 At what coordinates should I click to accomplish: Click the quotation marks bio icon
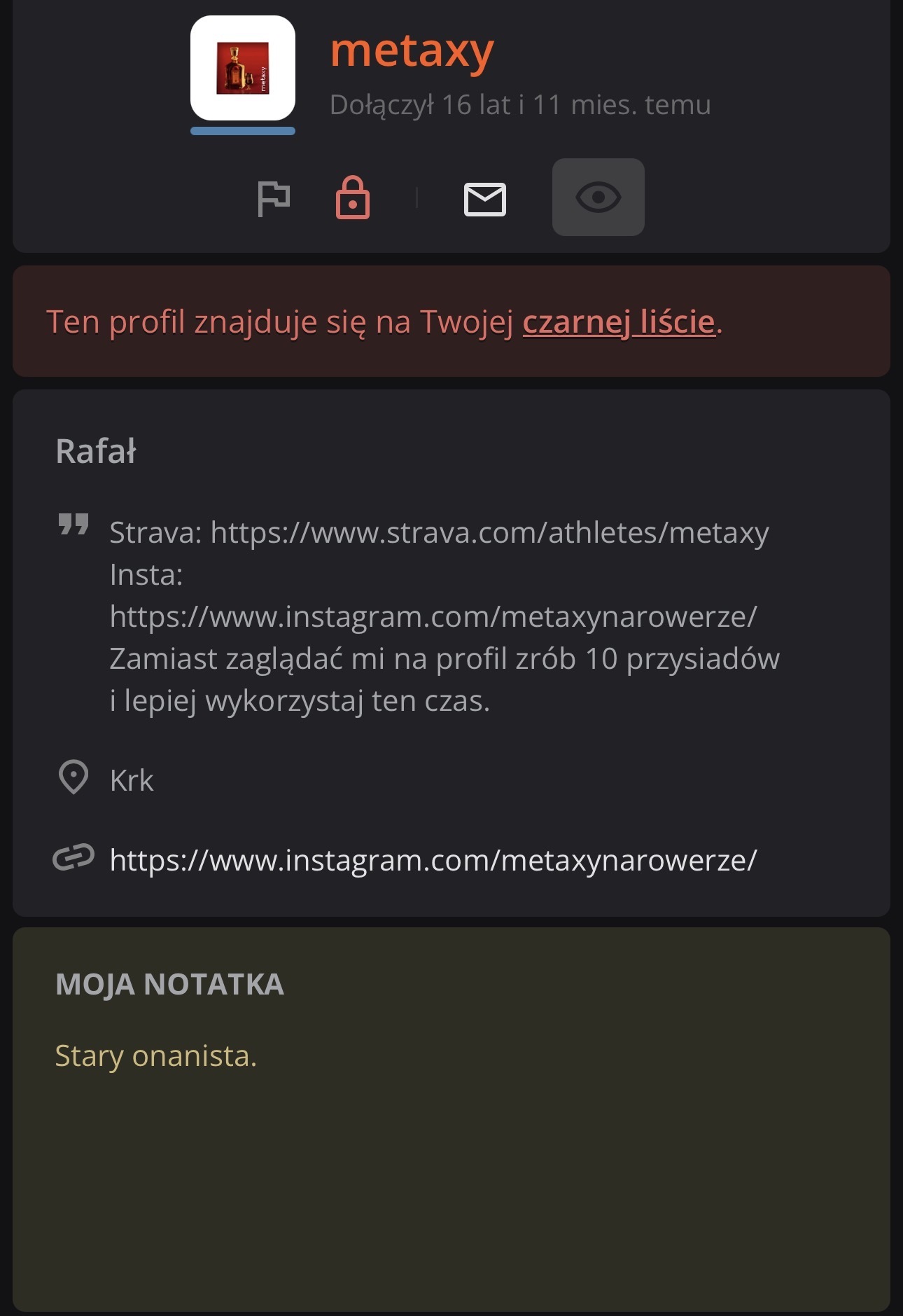pyautogui.click(x=73, y=524)
